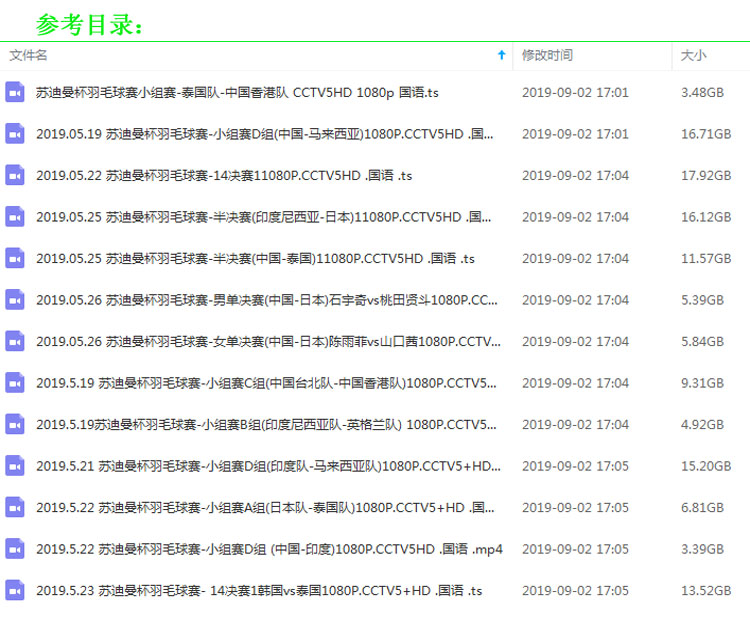Sort files by 大小 column header
The image size is (750, 618).
tap(693, 56)
